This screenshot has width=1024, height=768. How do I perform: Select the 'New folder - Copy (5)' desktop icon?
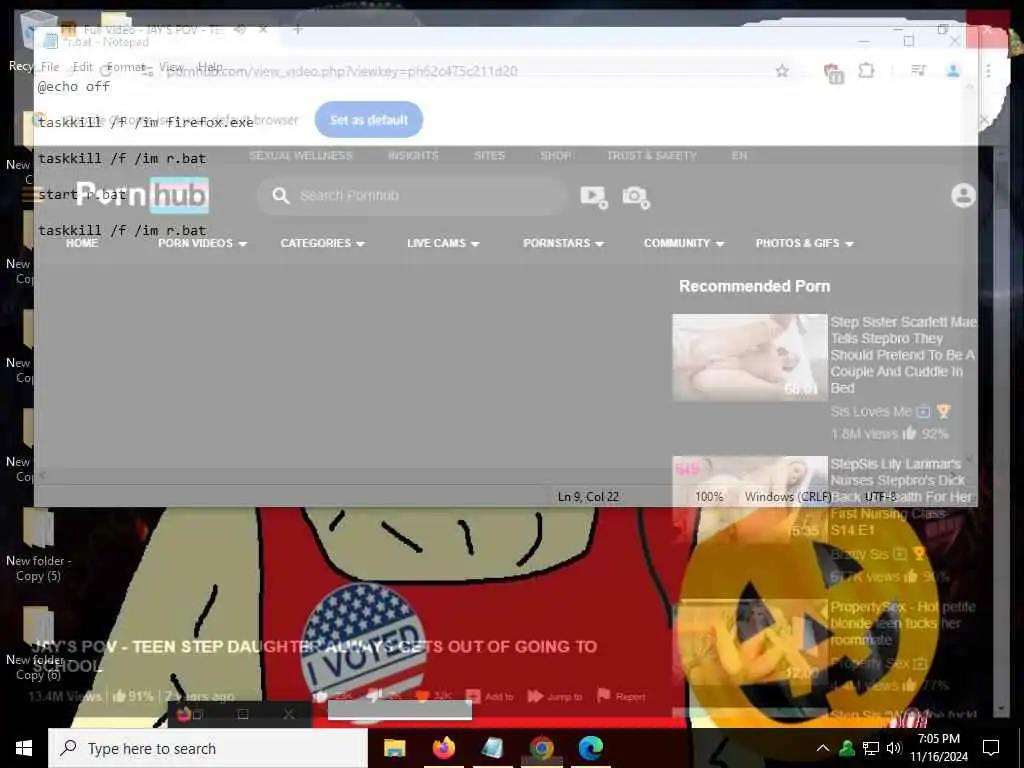[38, 545]
